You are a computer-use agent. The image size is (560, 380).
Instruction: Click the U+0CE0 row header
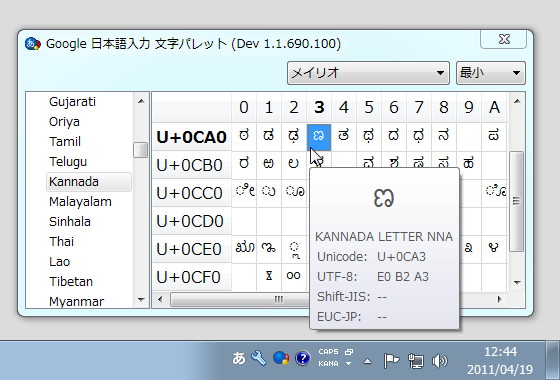pyautogui.click(x=192, y=249)
